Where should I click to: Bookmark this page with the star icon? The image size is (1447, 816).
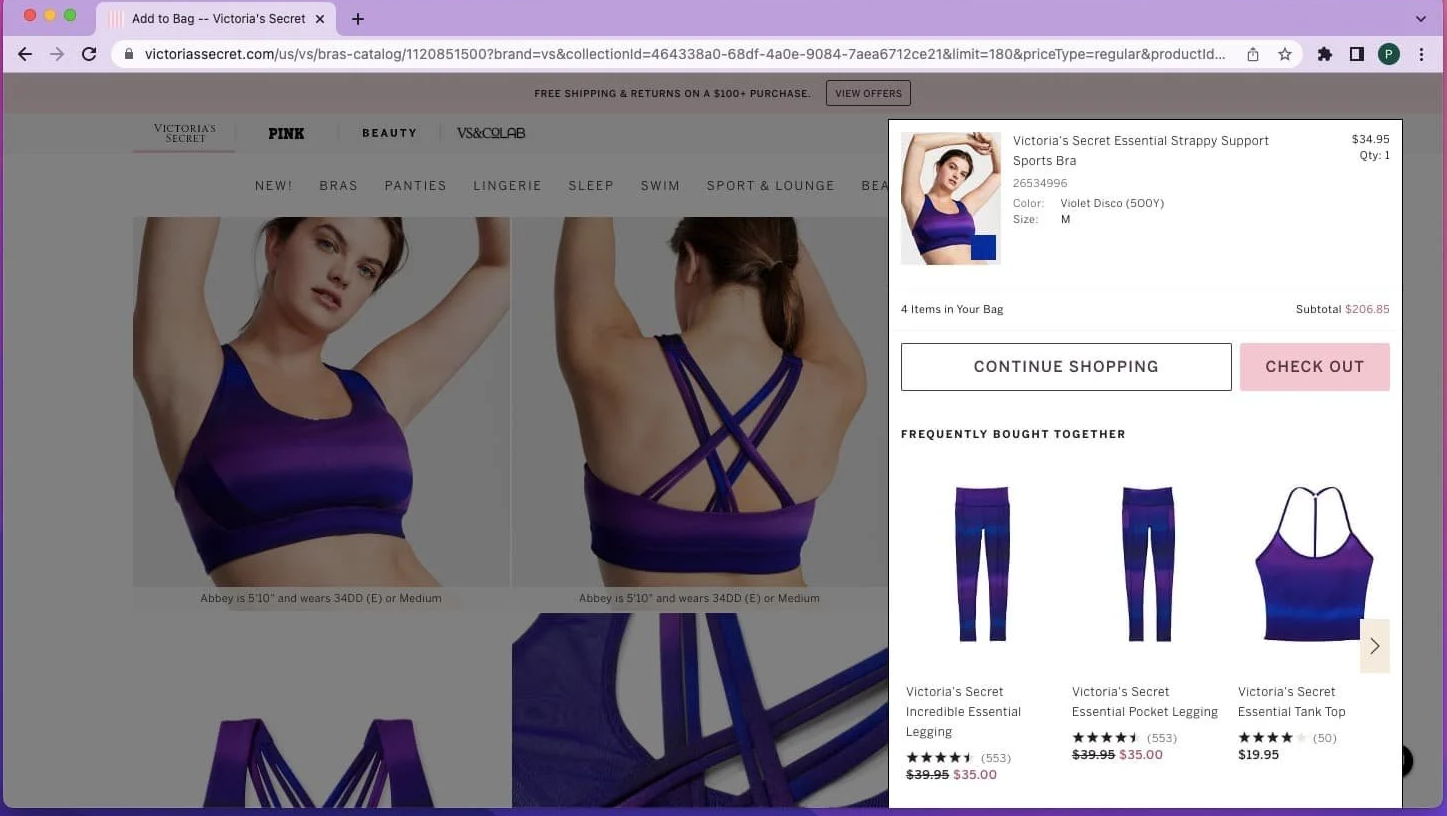(1285, 54)
